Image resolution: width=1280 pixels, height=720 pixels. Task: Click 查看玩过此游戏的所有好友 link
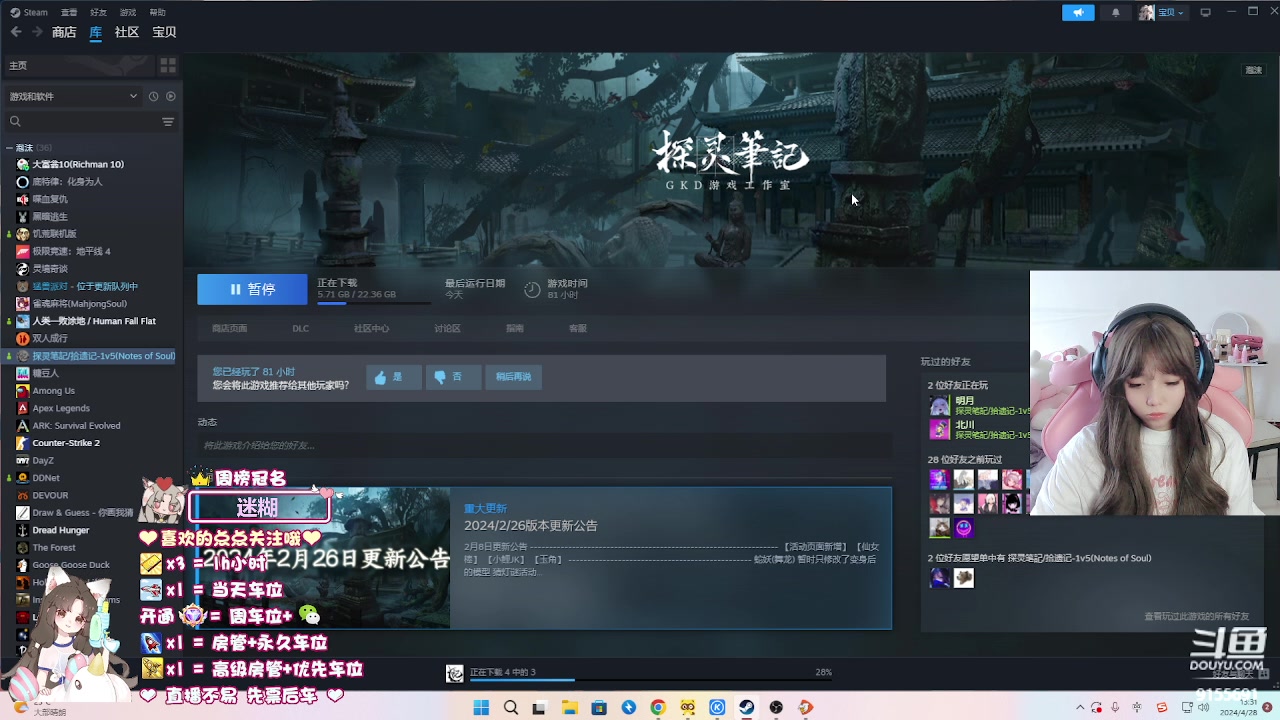pos(1196,617)
